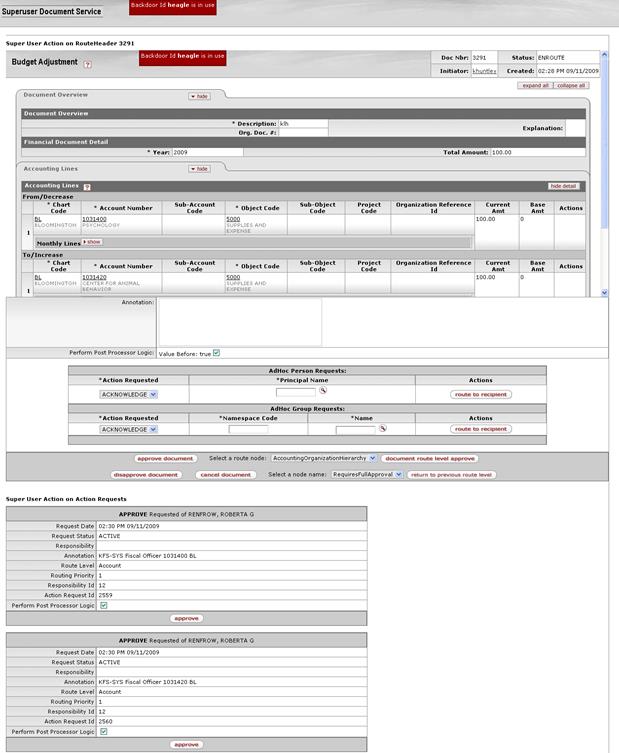619x753 pixels.
Task: Open AdHoc Group Action Requested dropdown
Action: point(129,429)
